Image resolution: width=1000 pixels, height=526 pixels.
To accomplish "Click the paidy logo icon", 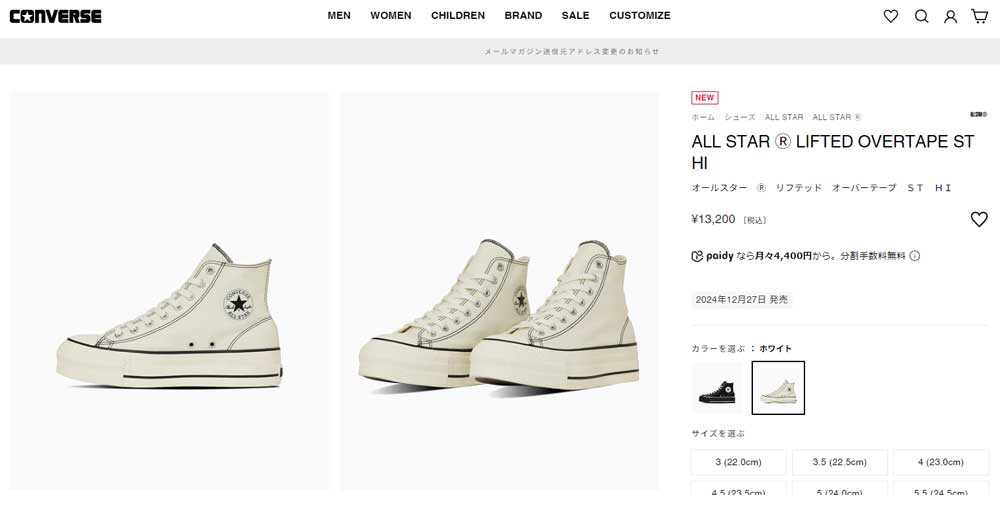I will tap(697, 256).
